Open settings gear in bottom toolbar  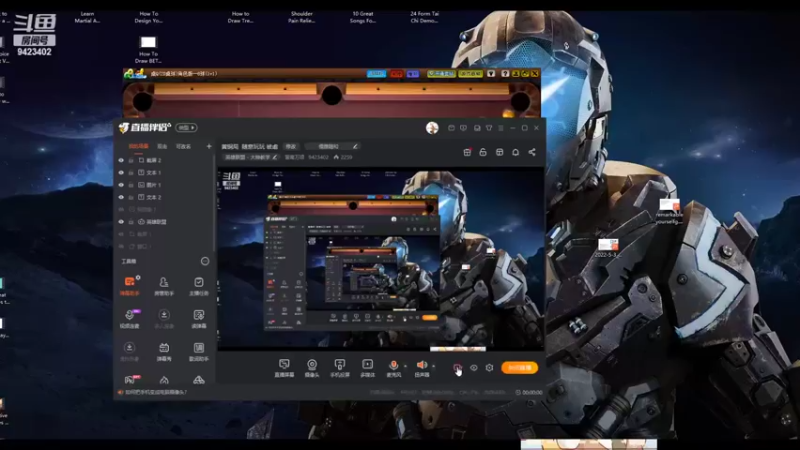489,368
